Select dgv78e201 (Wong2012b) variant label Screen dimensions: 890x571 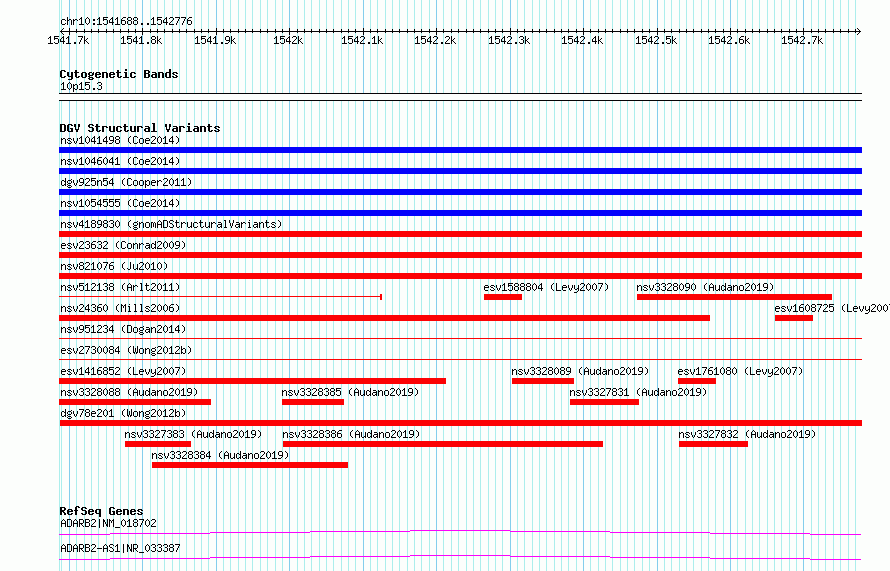(123, 413)
